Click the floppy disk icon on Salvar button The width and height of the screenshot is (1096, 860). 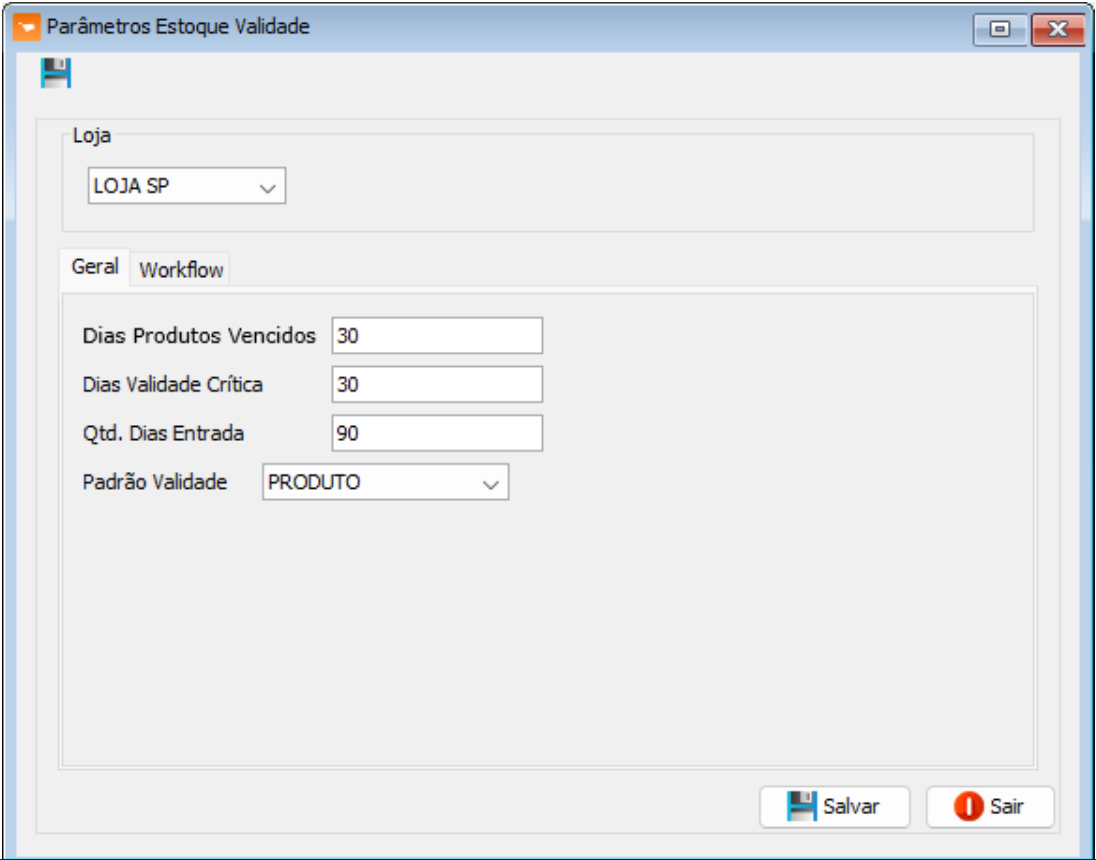coord(800,806)
